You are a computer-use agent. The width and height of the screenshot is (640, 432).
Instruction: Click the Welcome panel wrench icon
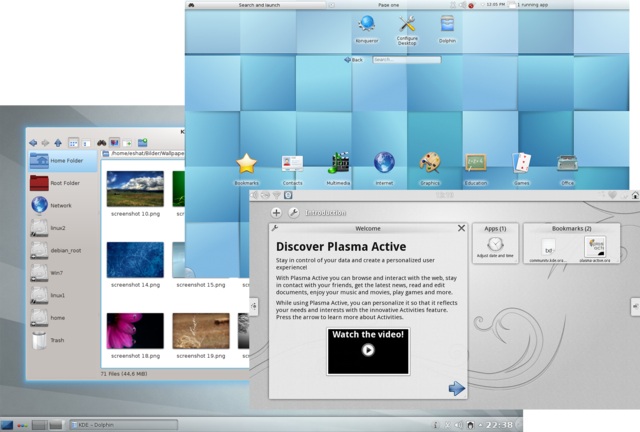pos(275,228)
